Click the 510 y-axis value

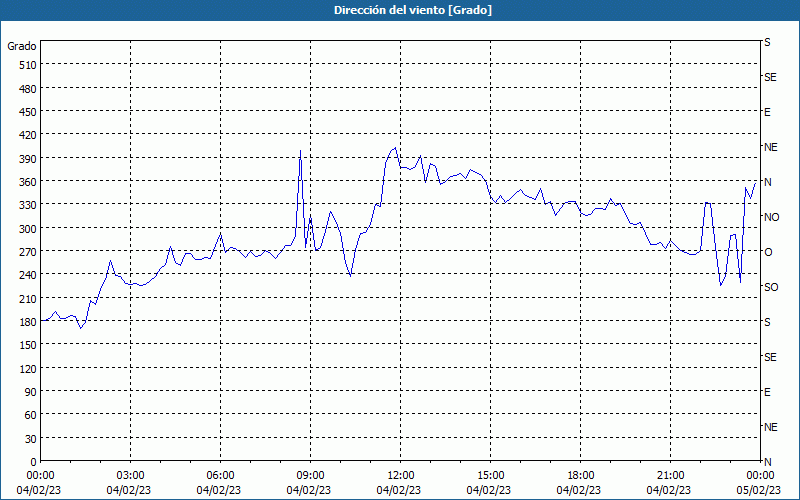pos(28,65)
